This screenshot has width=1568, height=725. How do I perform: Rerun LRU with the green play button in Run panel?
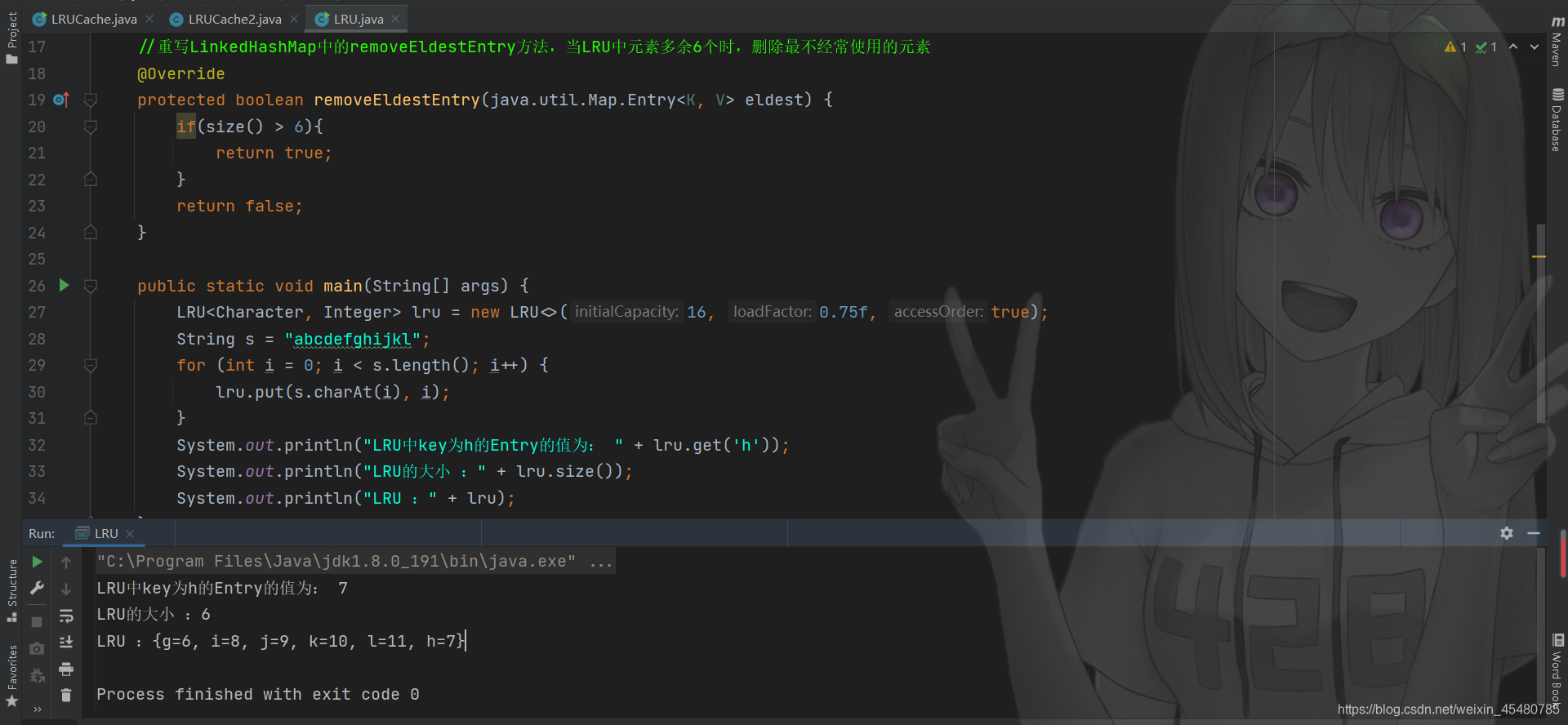pos(37,562)
